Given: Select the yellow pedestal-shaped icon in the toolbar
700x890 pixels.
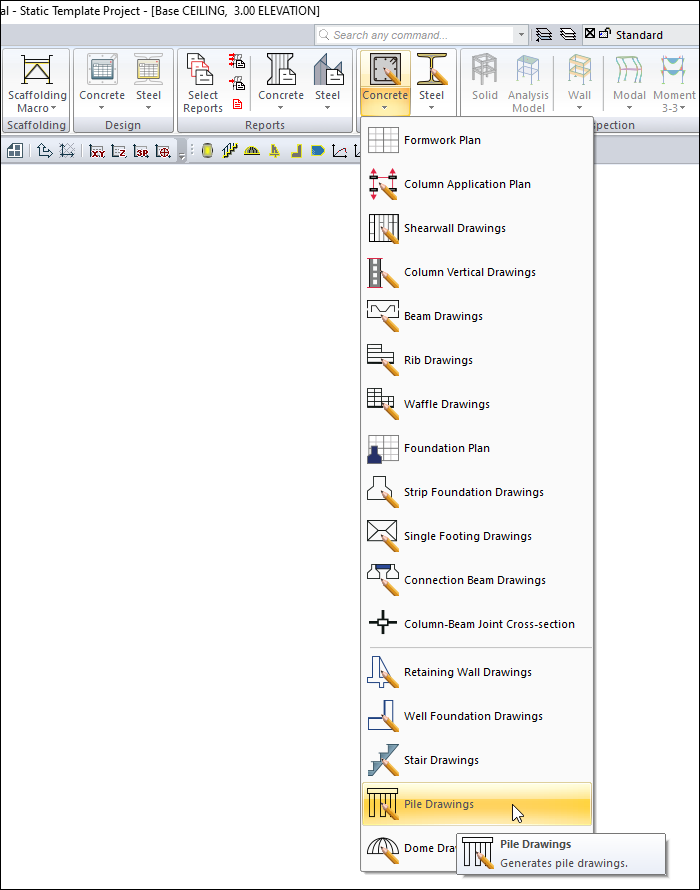Looking at the screenshot, I should [x=275, y=150].
